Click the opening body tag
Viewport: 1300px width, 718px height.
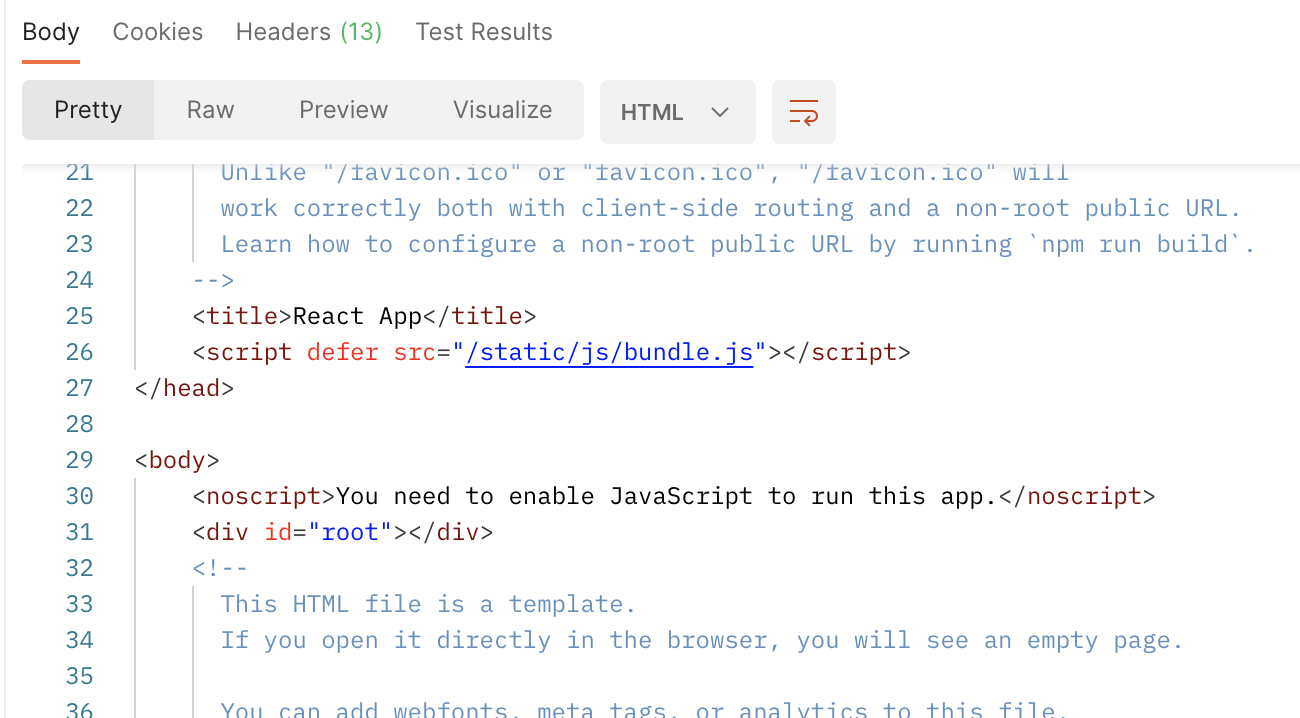click(177, 460)
